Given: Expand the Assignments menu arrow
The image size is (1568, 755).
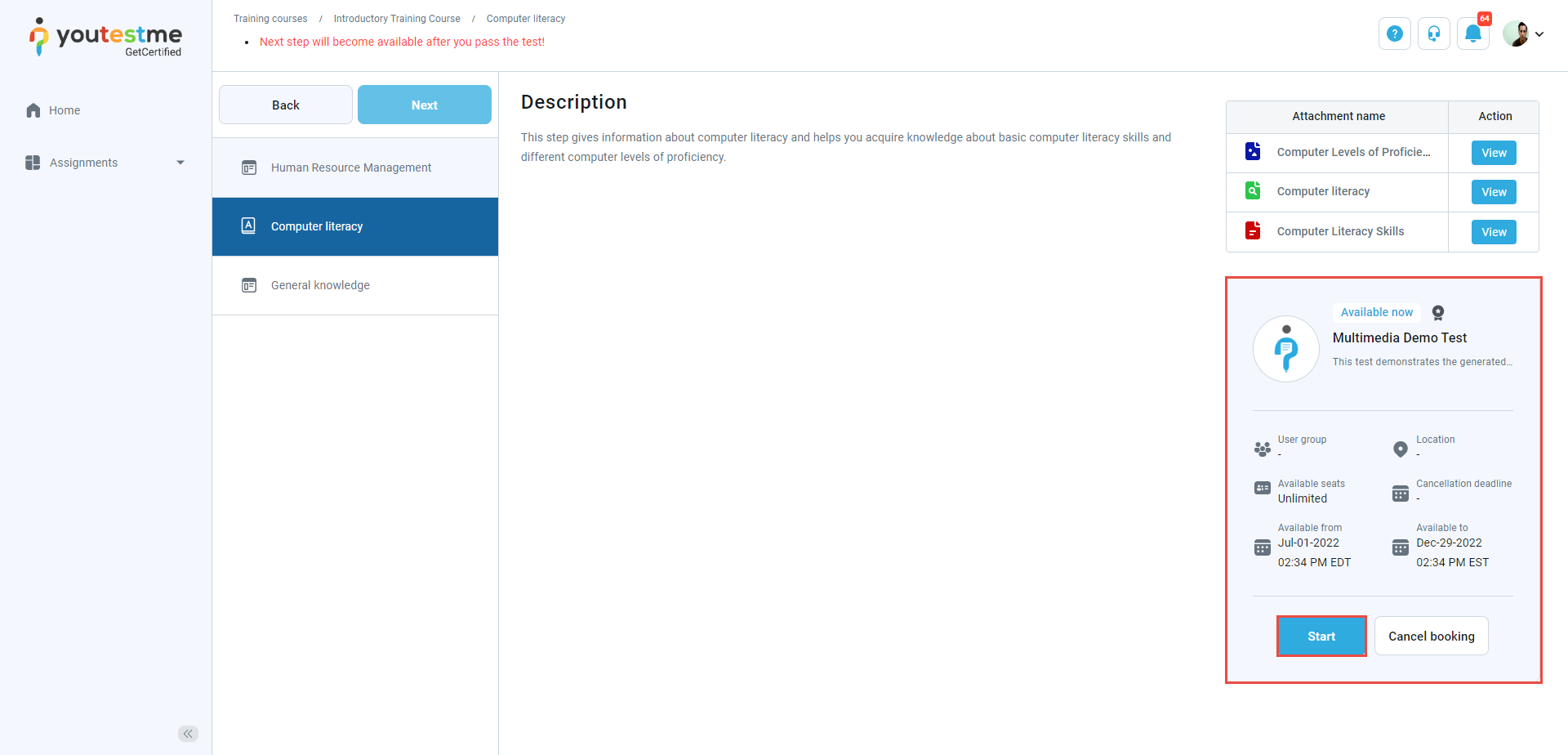Looking at the screenshot, I should pyautogui.click(x=180, y=163).
